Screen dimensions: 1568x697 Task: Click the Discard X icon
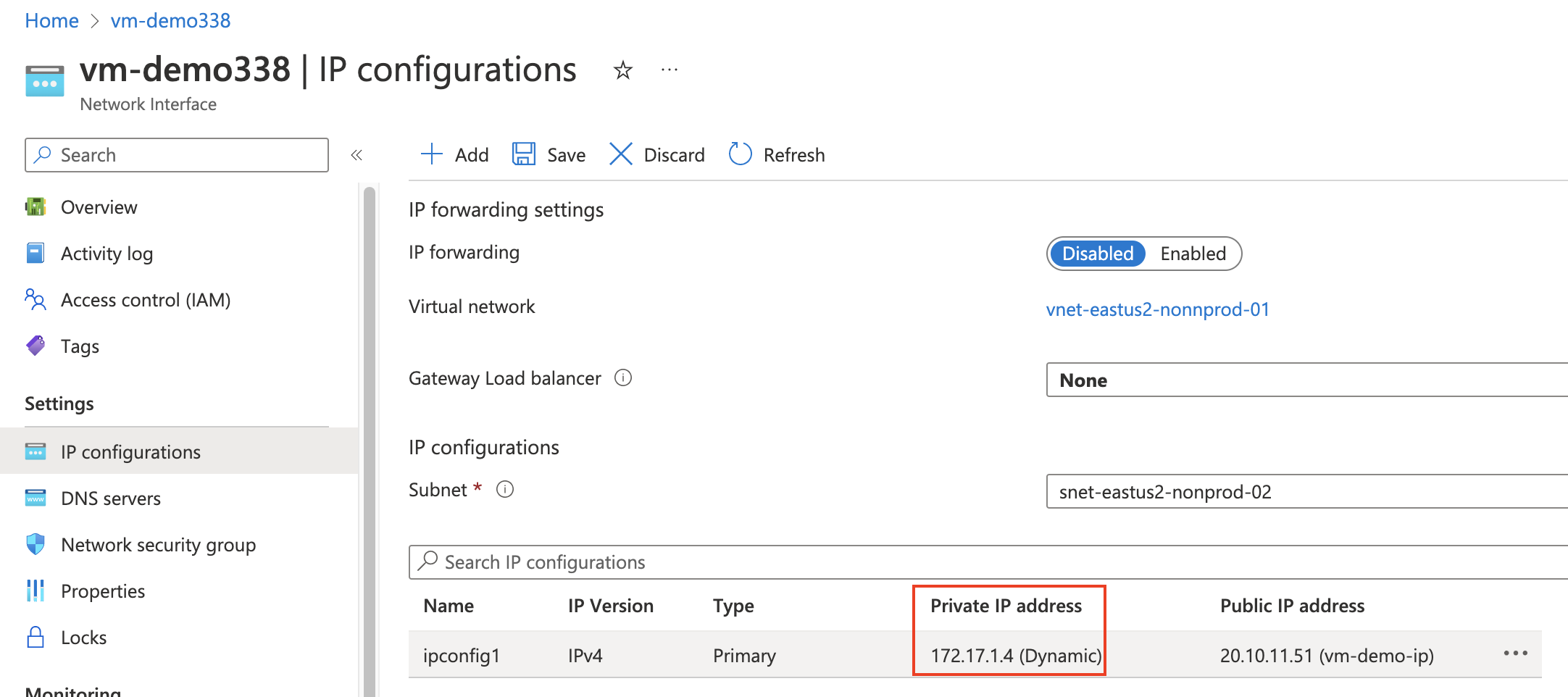coord(621,154)
